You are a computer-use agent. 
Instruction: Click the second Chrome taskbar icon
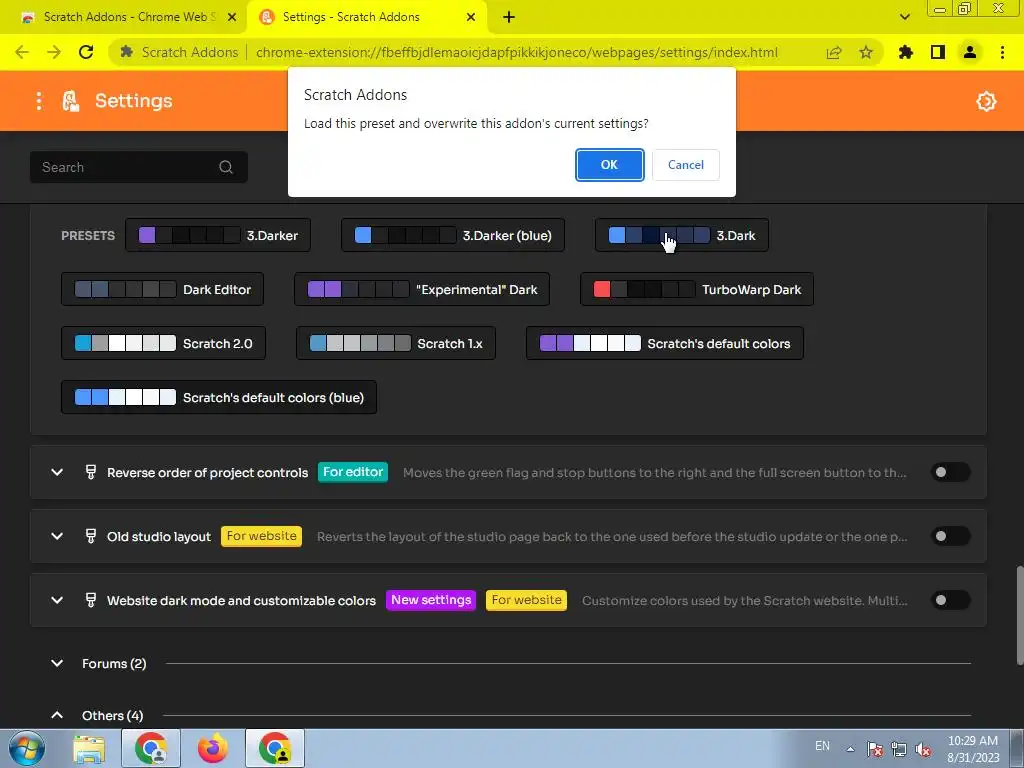point(275,748)
